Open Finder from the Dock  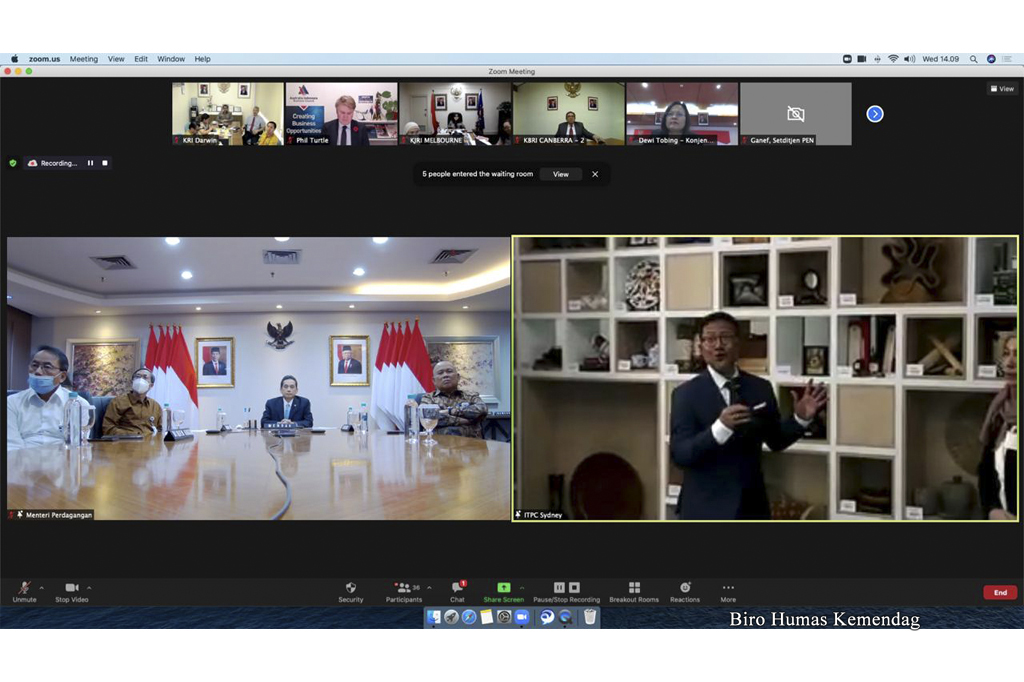click(x=434, y=617)
